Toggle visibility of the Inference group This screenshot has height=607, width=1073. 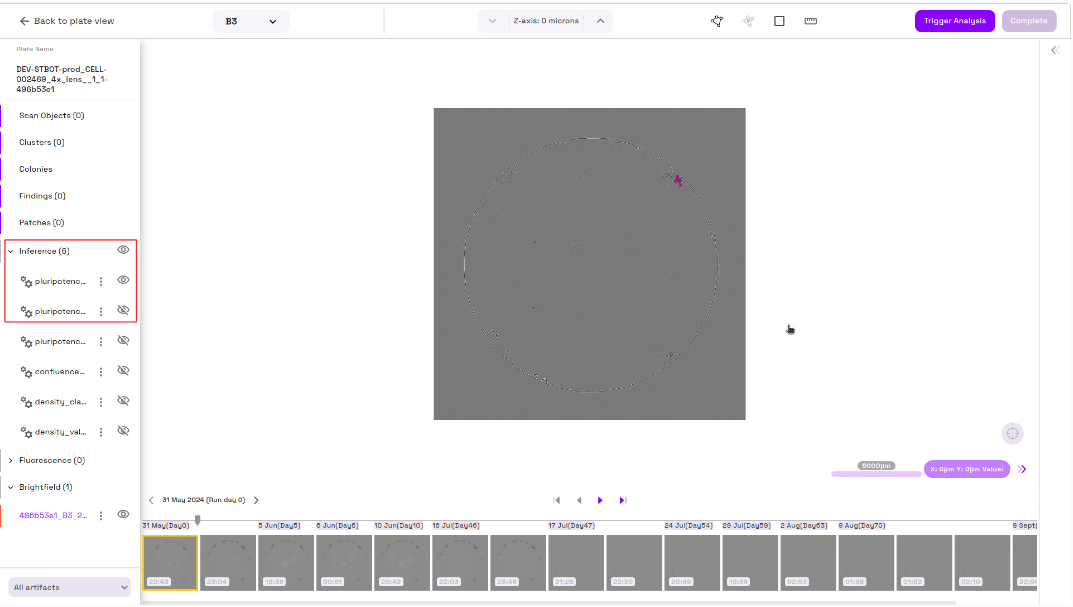(x=123, y=250)
